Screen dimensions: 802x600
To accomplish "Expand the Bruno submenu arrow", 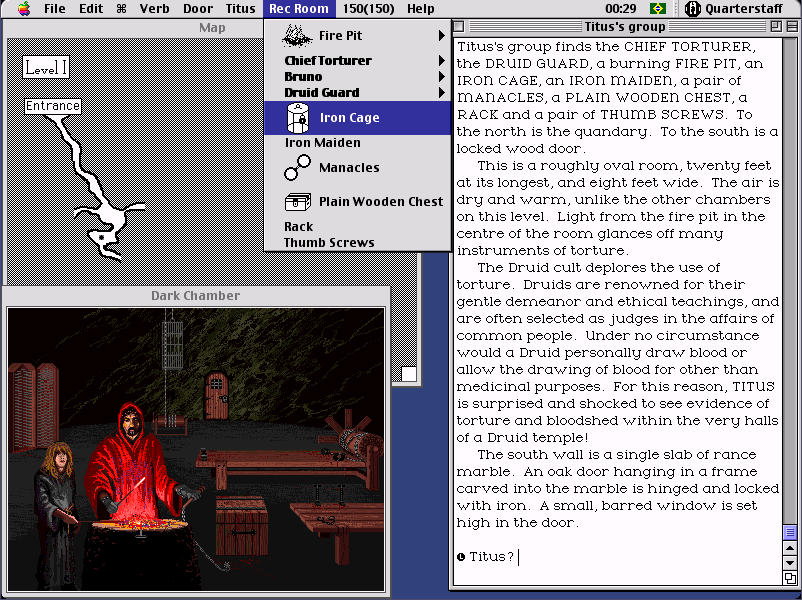I will click(x=441, y=77).
